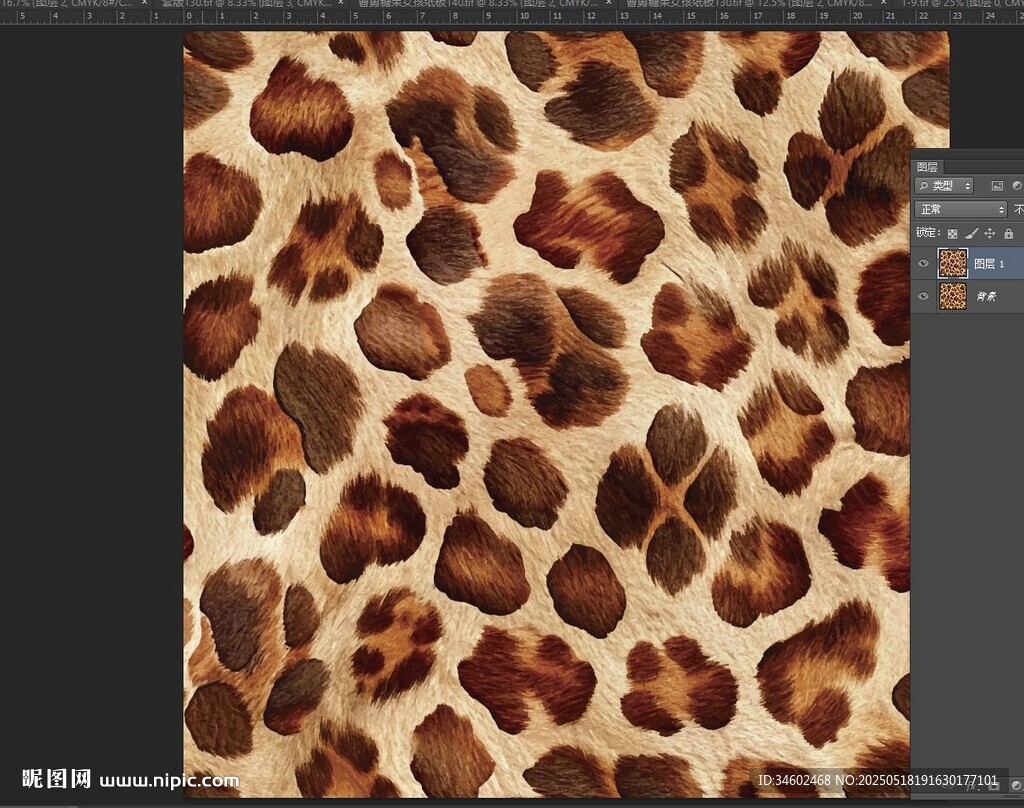Click the 背景 layer thumbnail
This screenshot has height=808, width=1024.
click(x=953, y=296)
